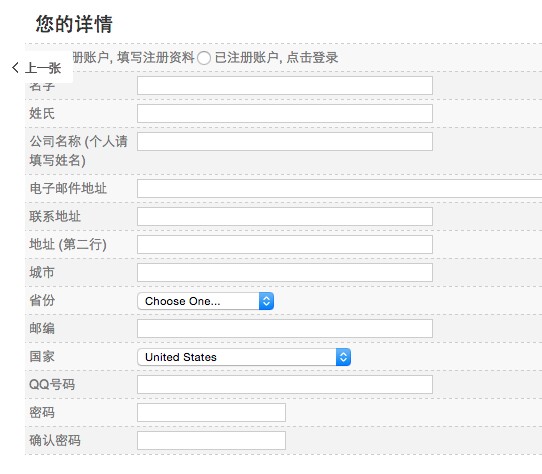
Task: Click into the QQ号码 input box
Action: tap(285, 384)
